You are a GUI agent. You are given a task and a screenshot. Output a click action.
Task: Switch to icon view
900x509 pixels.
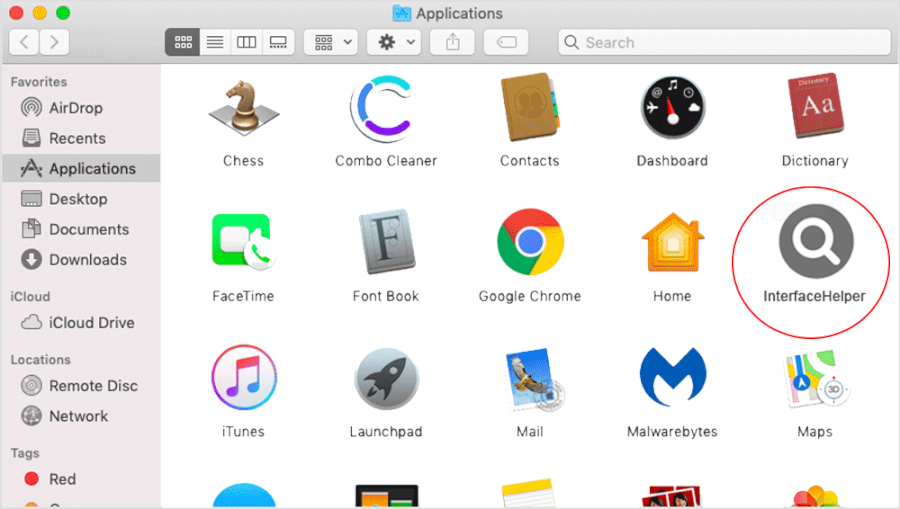pos(183,42)
